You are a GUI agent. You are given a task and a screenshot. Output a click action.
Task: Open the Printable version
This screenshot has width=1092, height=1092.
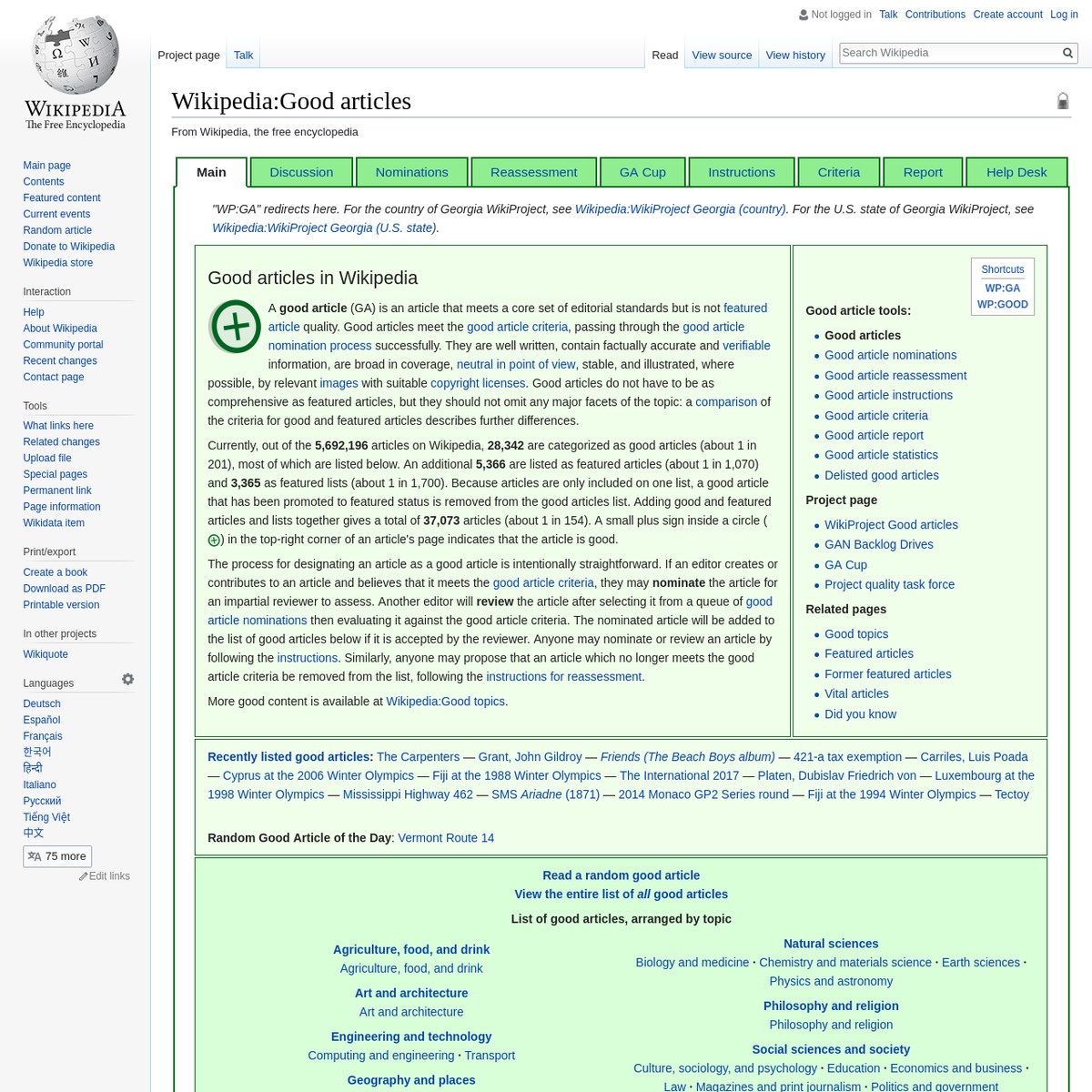pos(61,605)
